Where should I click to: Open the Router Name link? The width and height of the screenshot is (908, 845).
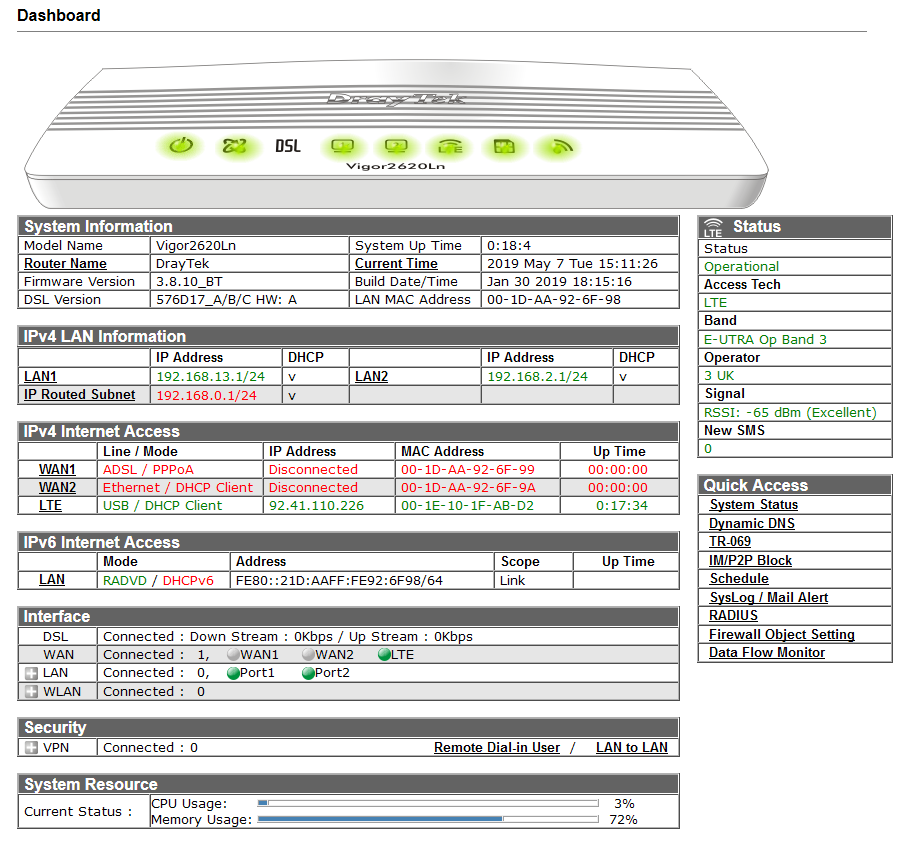65,263
